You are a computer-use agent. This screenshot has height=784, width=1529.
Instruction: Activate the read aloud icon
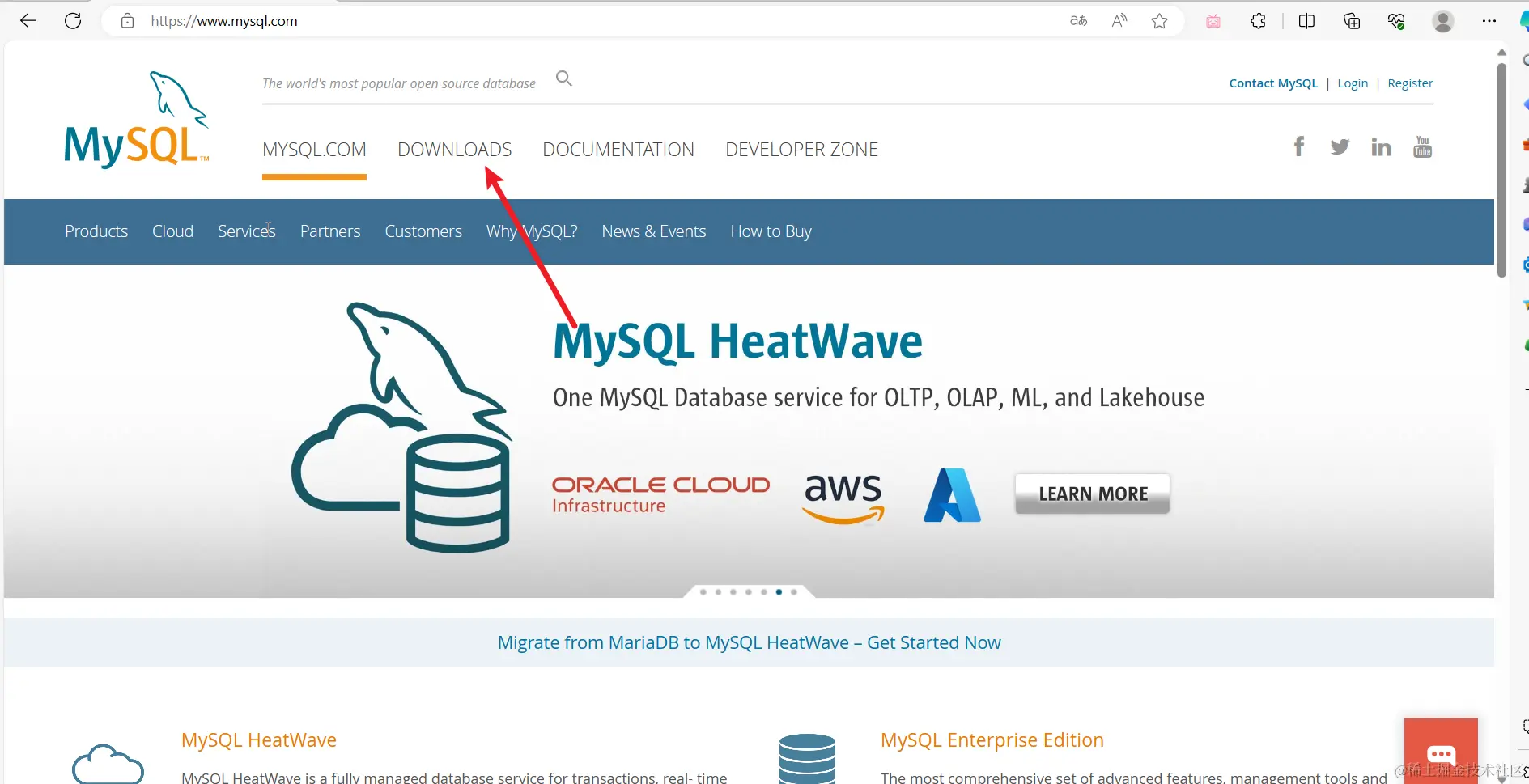pyautogui.click(x=1119, y=21)
